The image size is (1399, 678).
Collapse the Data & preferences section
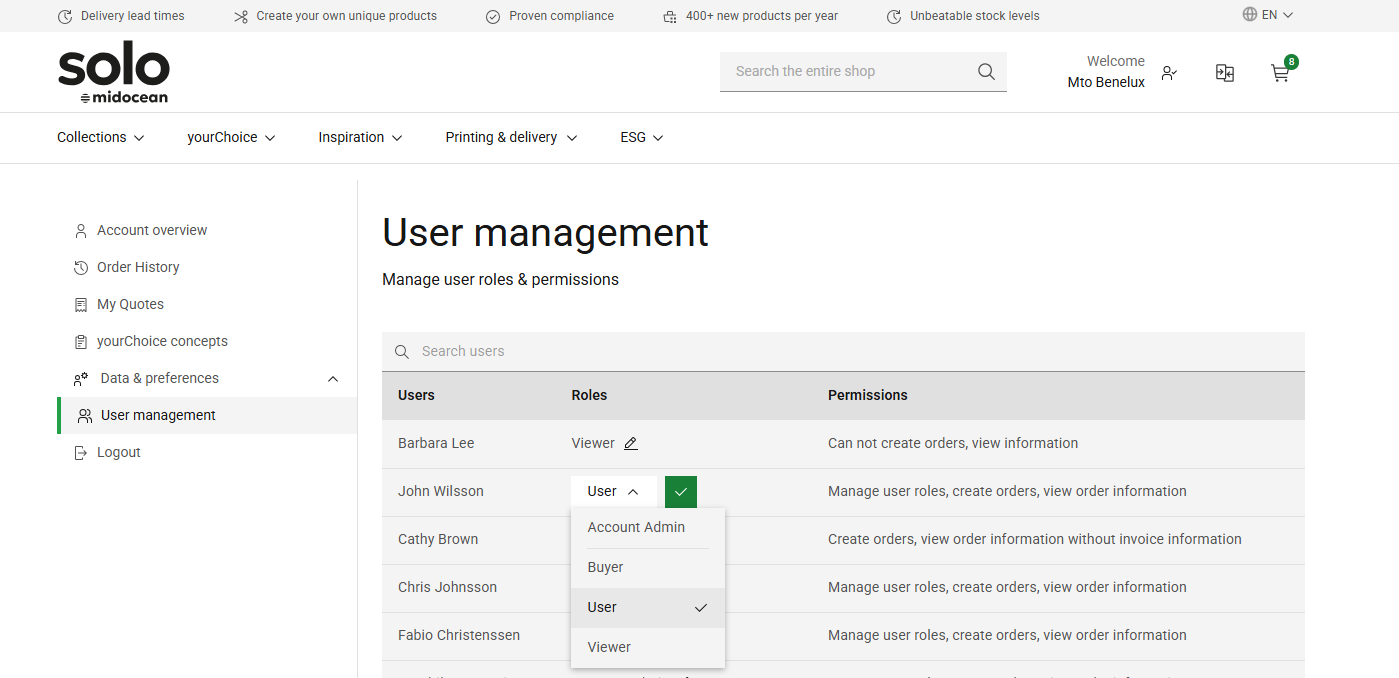coord(333,379)
